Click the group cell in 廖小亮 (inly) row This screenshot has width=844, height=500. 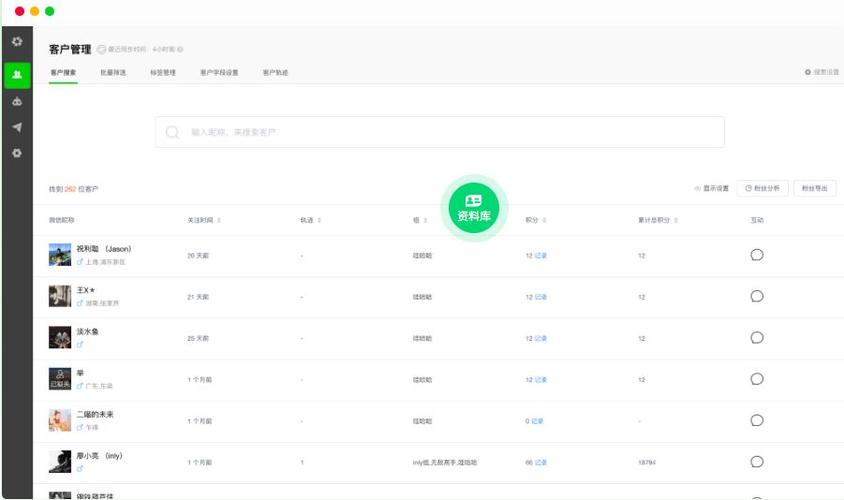point(445,463)
